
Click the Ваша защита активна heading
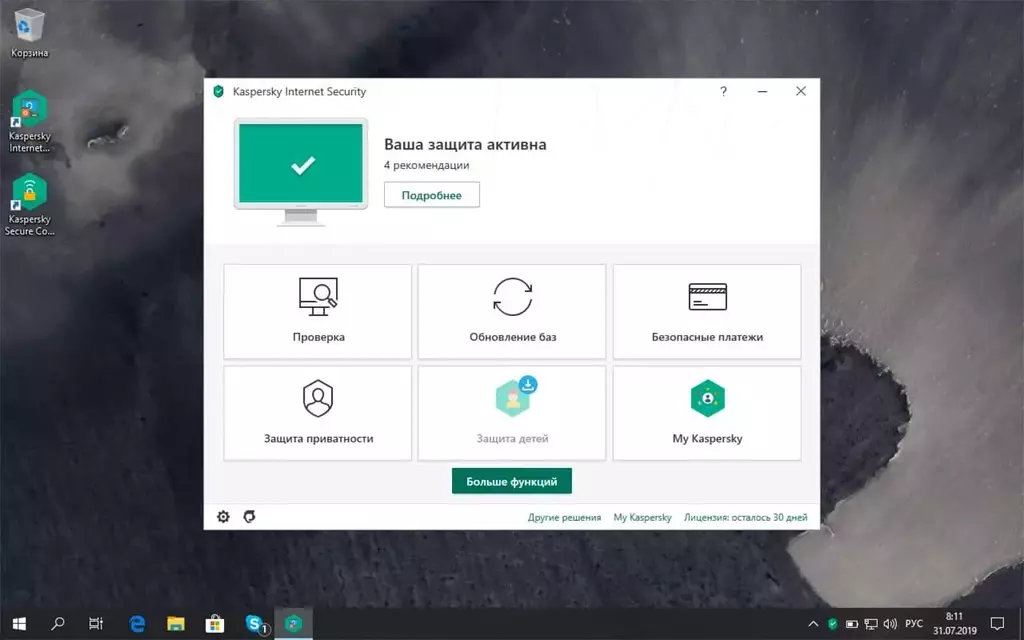pyautogui.click(x=465, y=144)
